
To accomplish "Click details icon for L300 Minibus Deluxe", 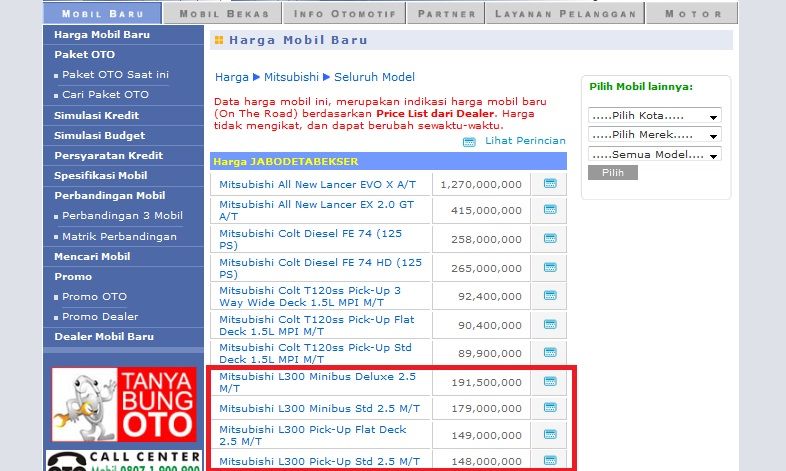I will [550, 382].
